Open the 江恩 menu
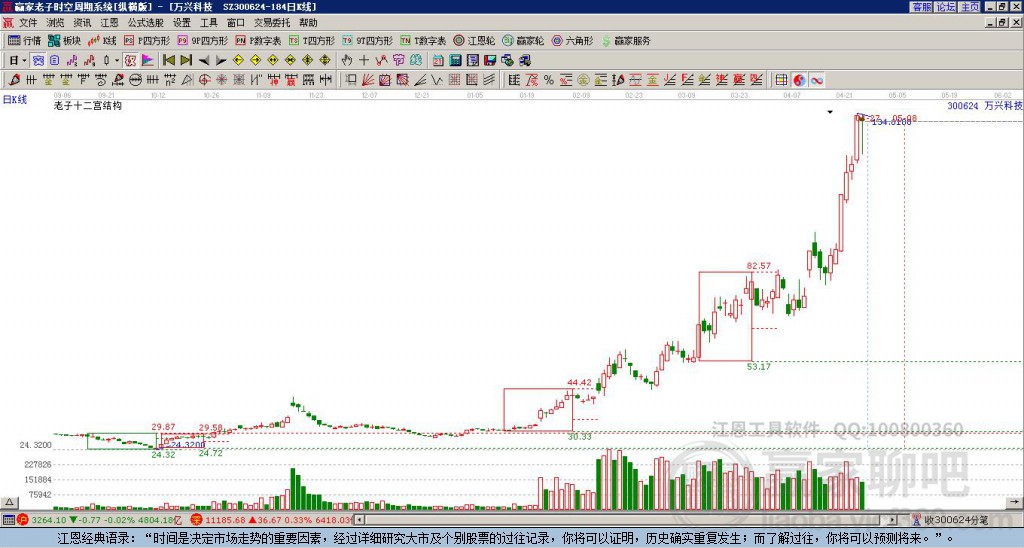The image size is (1024, 548). point(110,23)
